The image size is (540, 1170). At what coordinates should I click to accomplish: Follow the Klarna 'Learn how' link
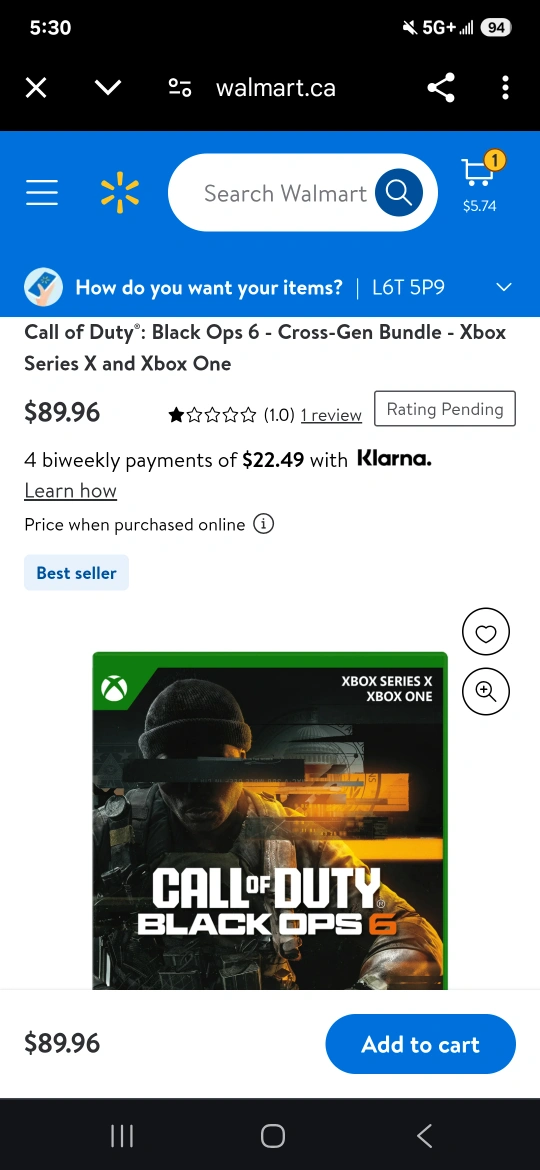pos(70,490)
